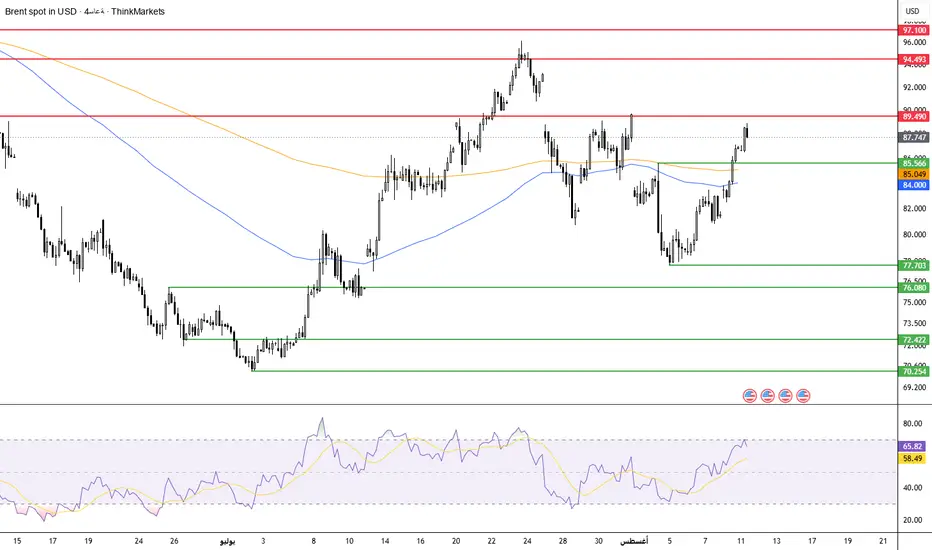Click the 80.00 level on RSI scale

(x=912, y=424)
